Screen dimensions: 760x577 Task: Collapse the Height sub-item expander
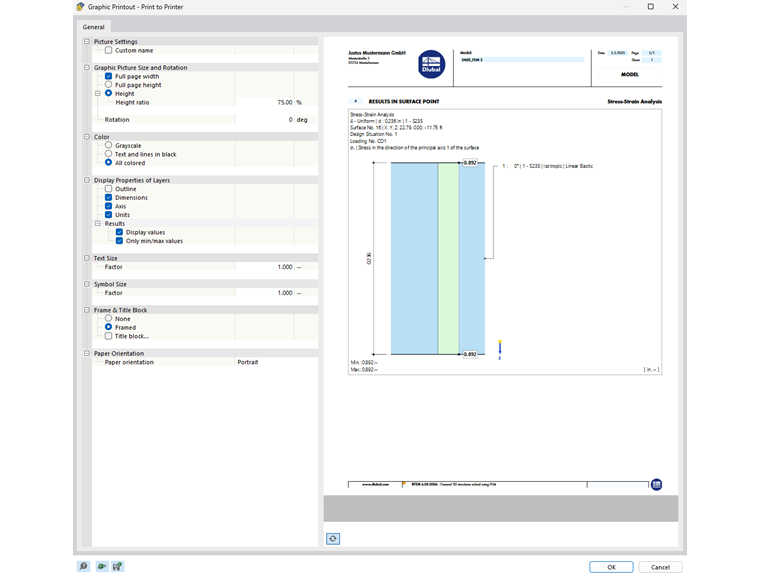[97, 93]
